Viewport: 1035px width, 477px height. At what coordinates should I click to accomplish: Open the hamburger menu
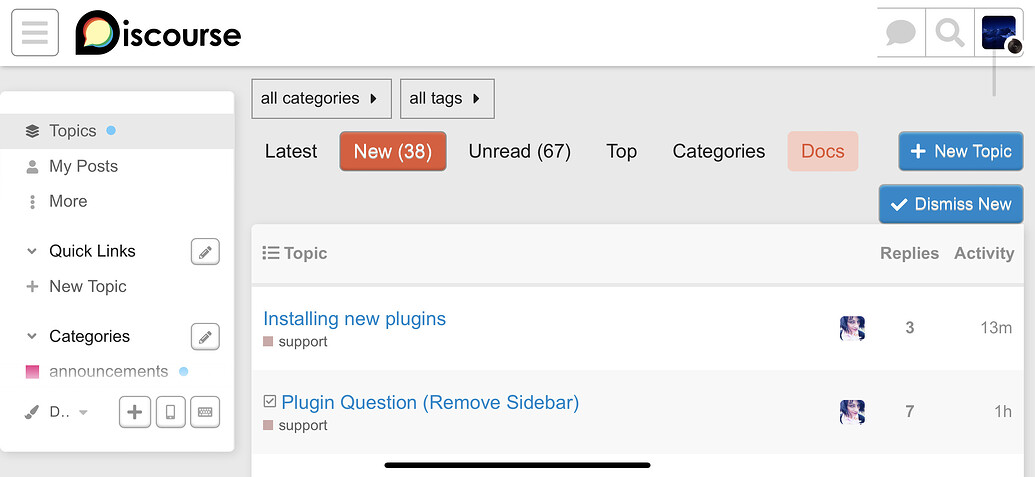click(x=35, y=33)
